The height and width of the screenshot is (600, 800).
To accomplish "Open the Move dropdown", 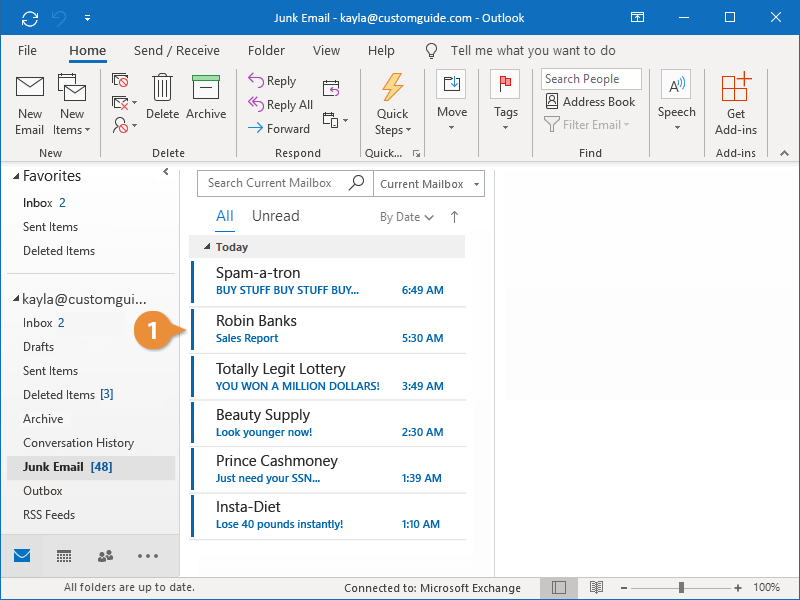I will pos(452,101).
